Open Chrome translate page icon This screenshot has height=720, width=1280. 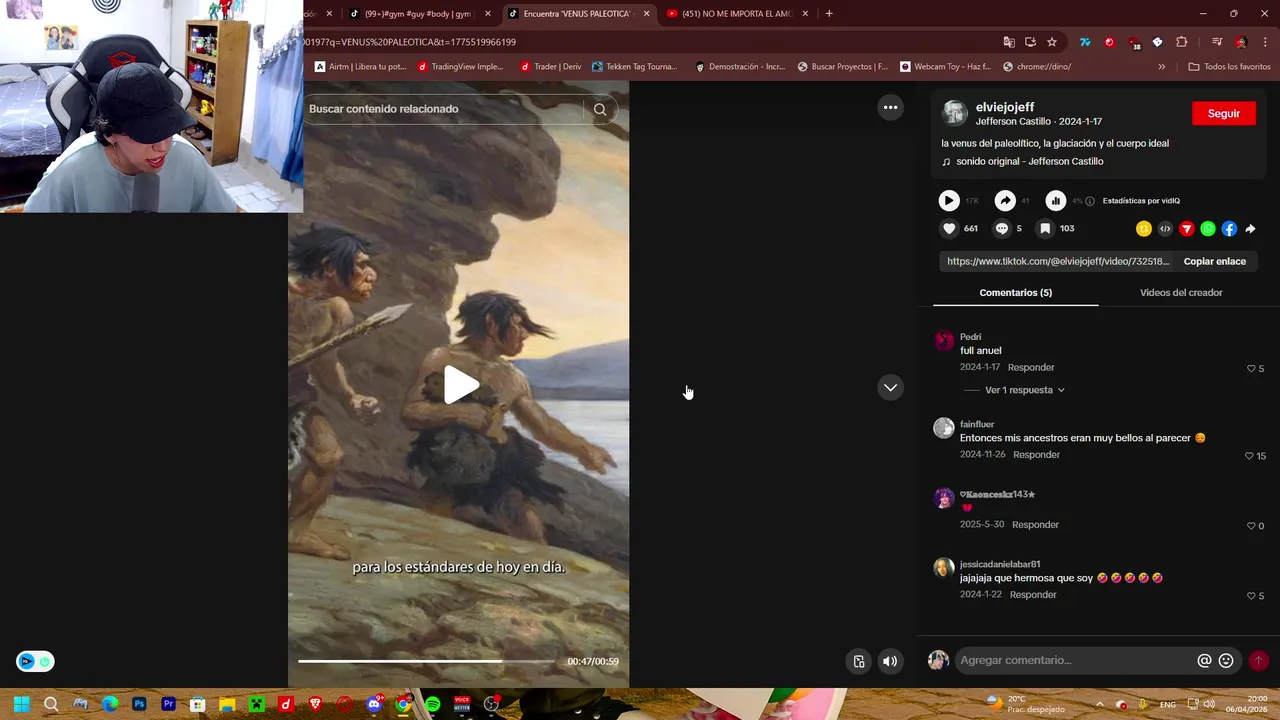coord(1009,42)
